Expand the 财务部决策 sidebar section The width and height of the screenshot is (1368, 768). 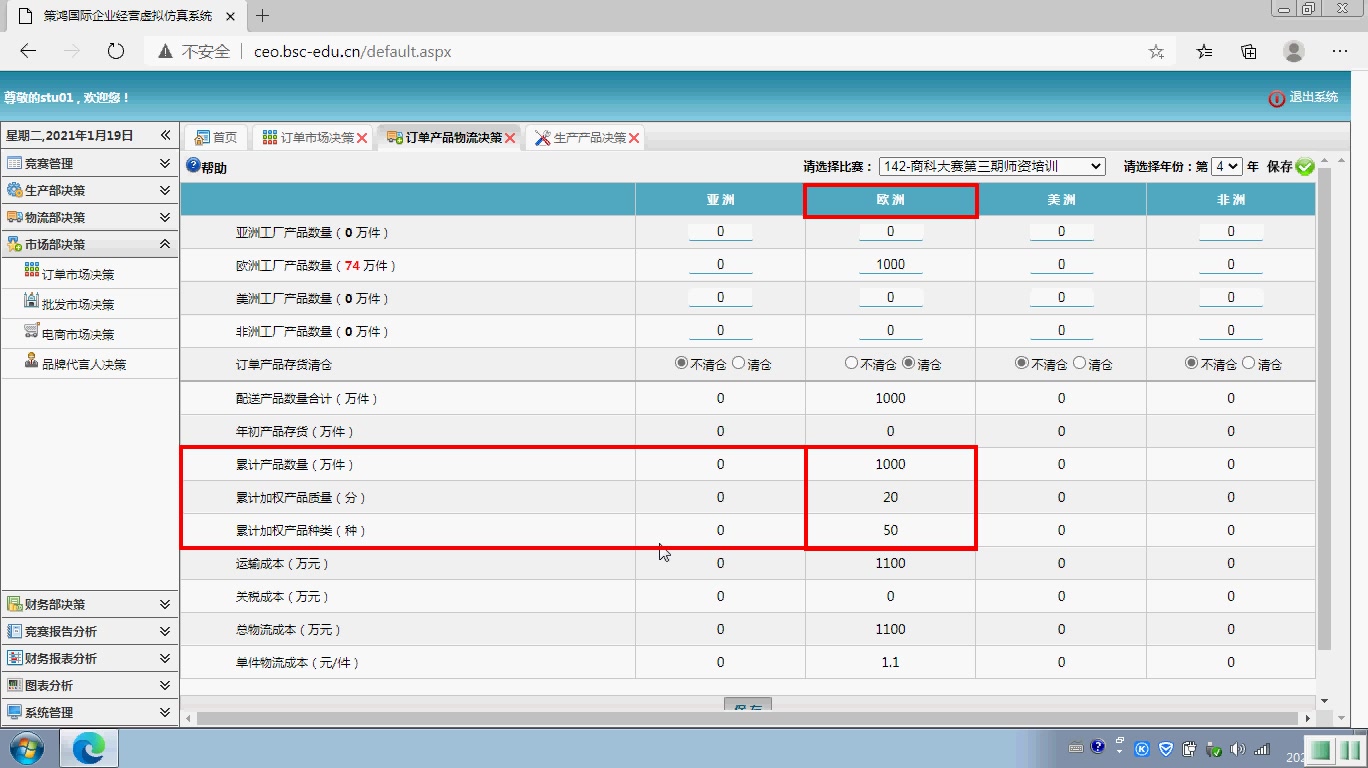pyautogui.click(x=90, y=604)
